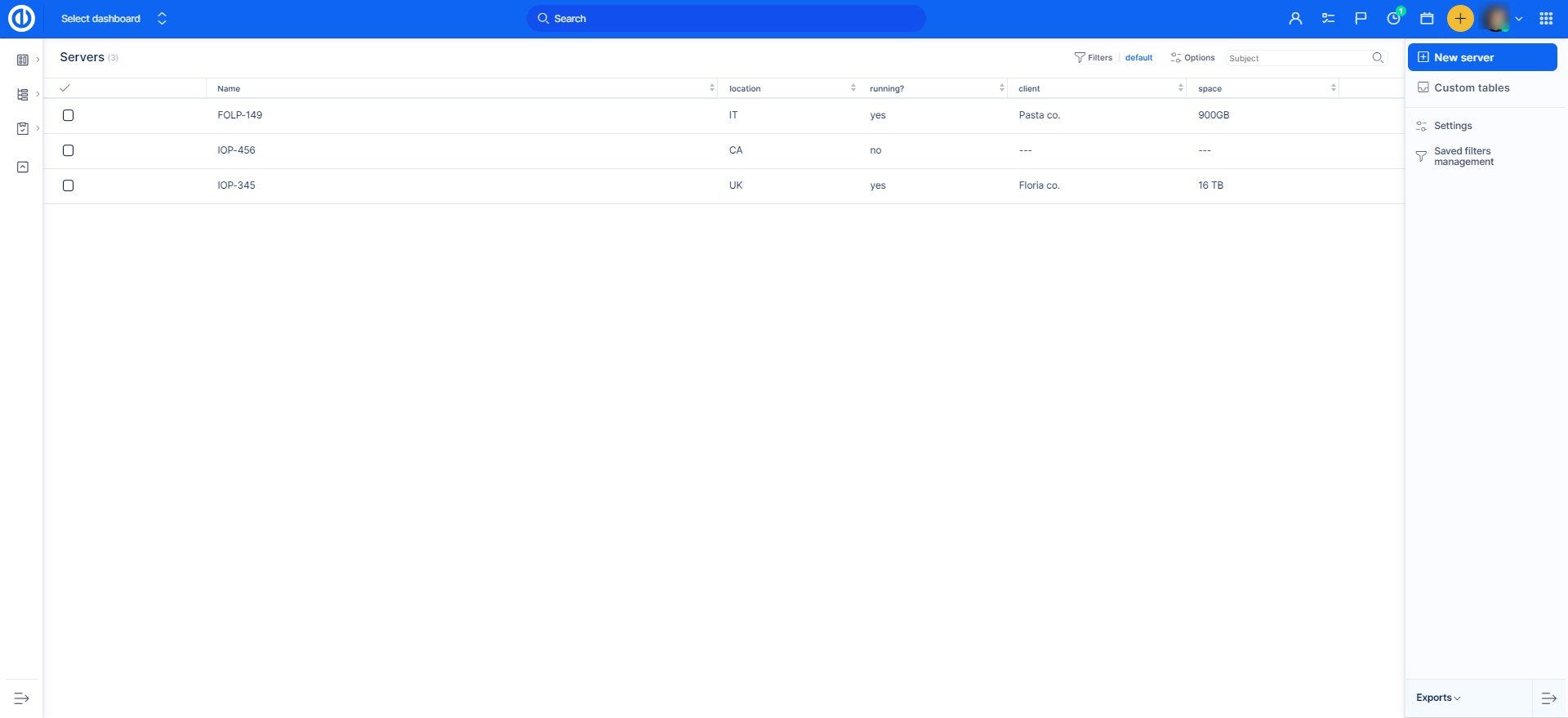
Task: Open the apps grid menu icon
Action: pos(1546,18)
